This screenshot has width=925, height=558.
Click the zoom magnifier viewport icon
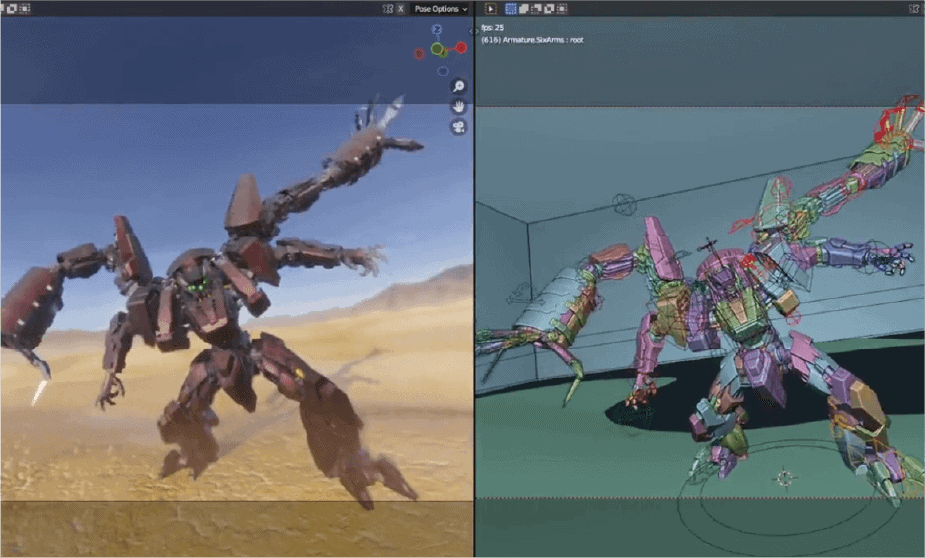(x=458, y=87)
